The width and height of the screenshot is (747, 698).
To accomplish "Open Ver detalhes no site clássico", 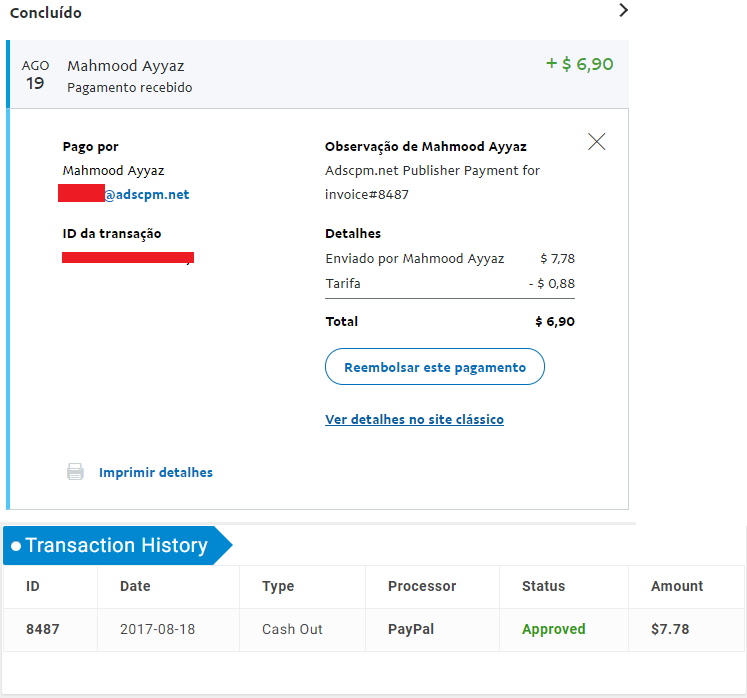I will coord(414,420).
